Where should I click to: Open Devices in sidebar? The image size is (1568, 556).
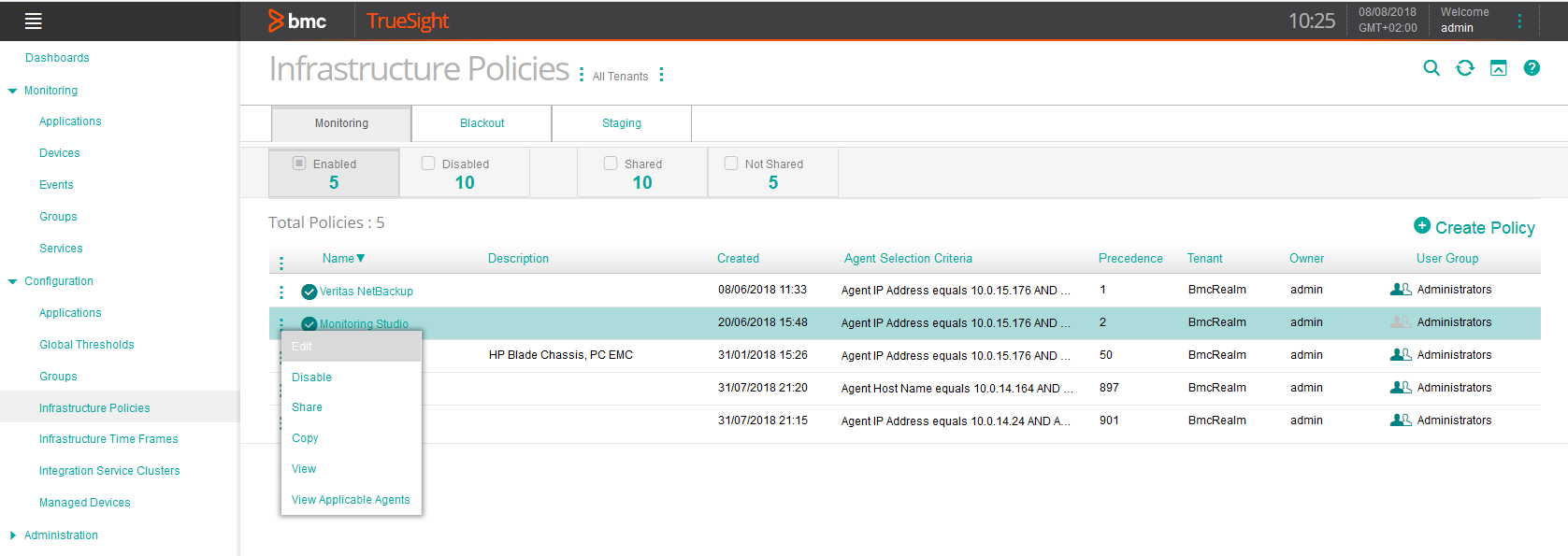click(60, 153)
